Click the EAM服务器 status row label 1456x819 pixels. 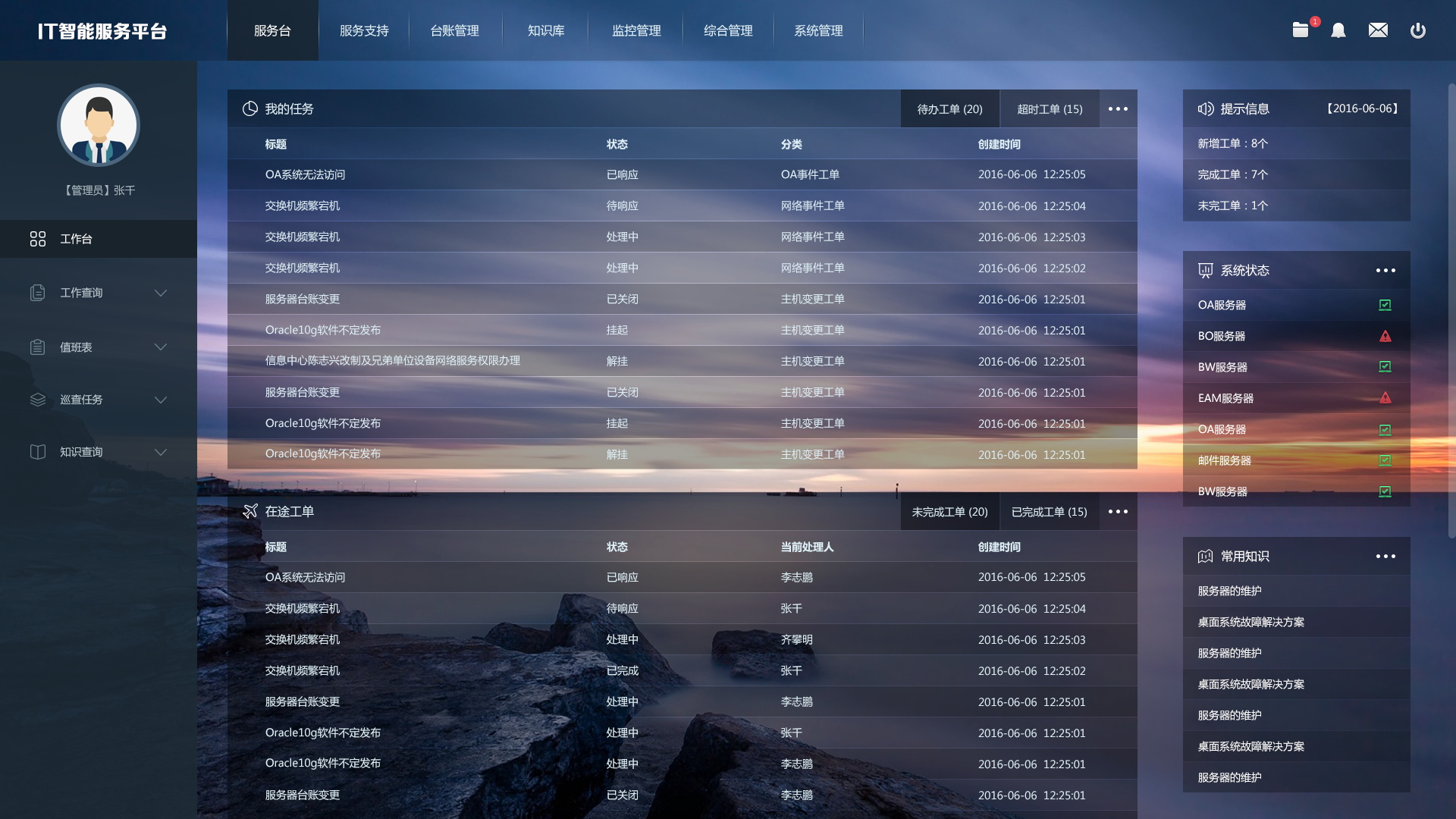click(x=1225, y=398)
